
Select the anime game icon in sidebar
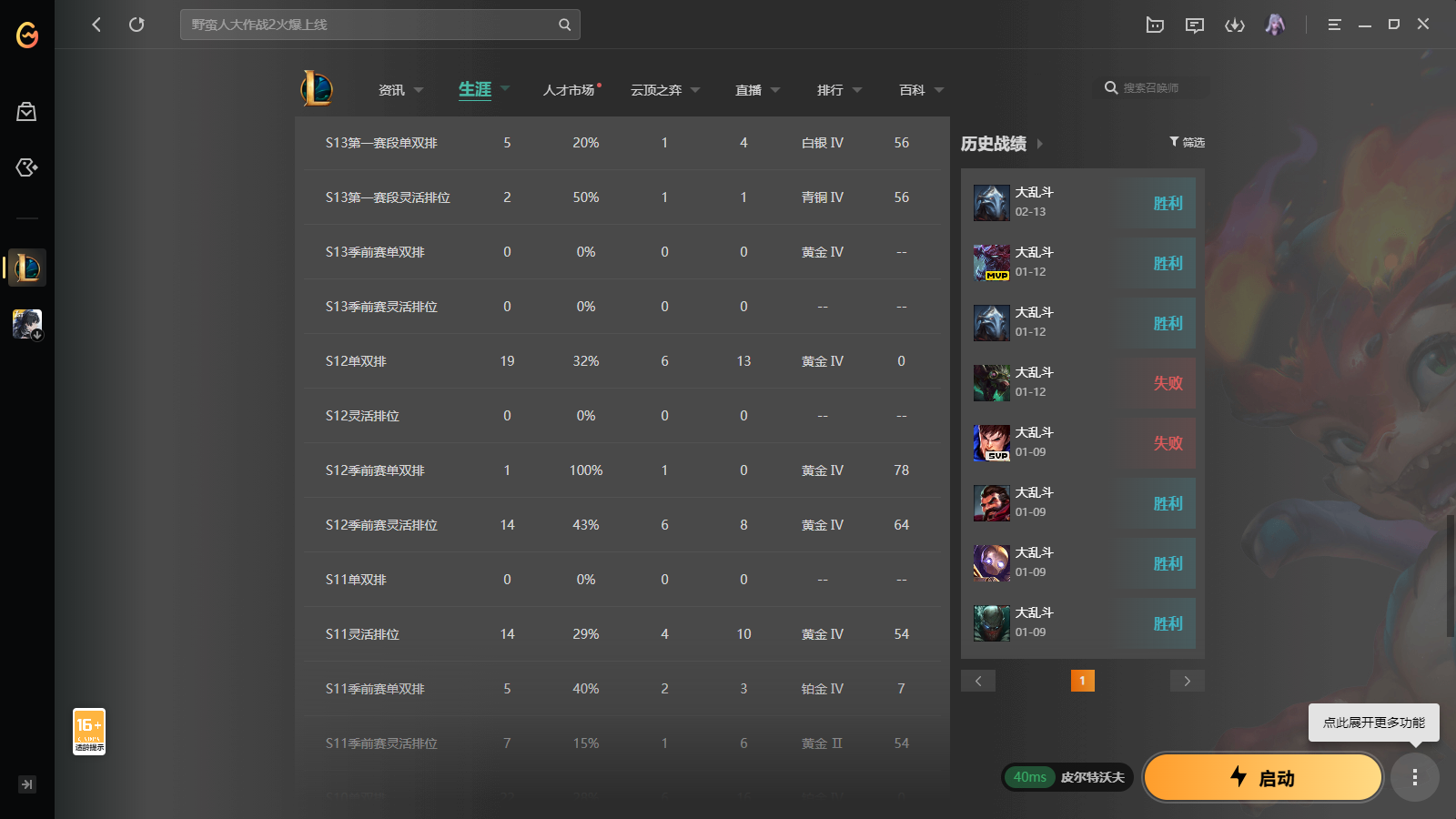(x=27, y=324)
